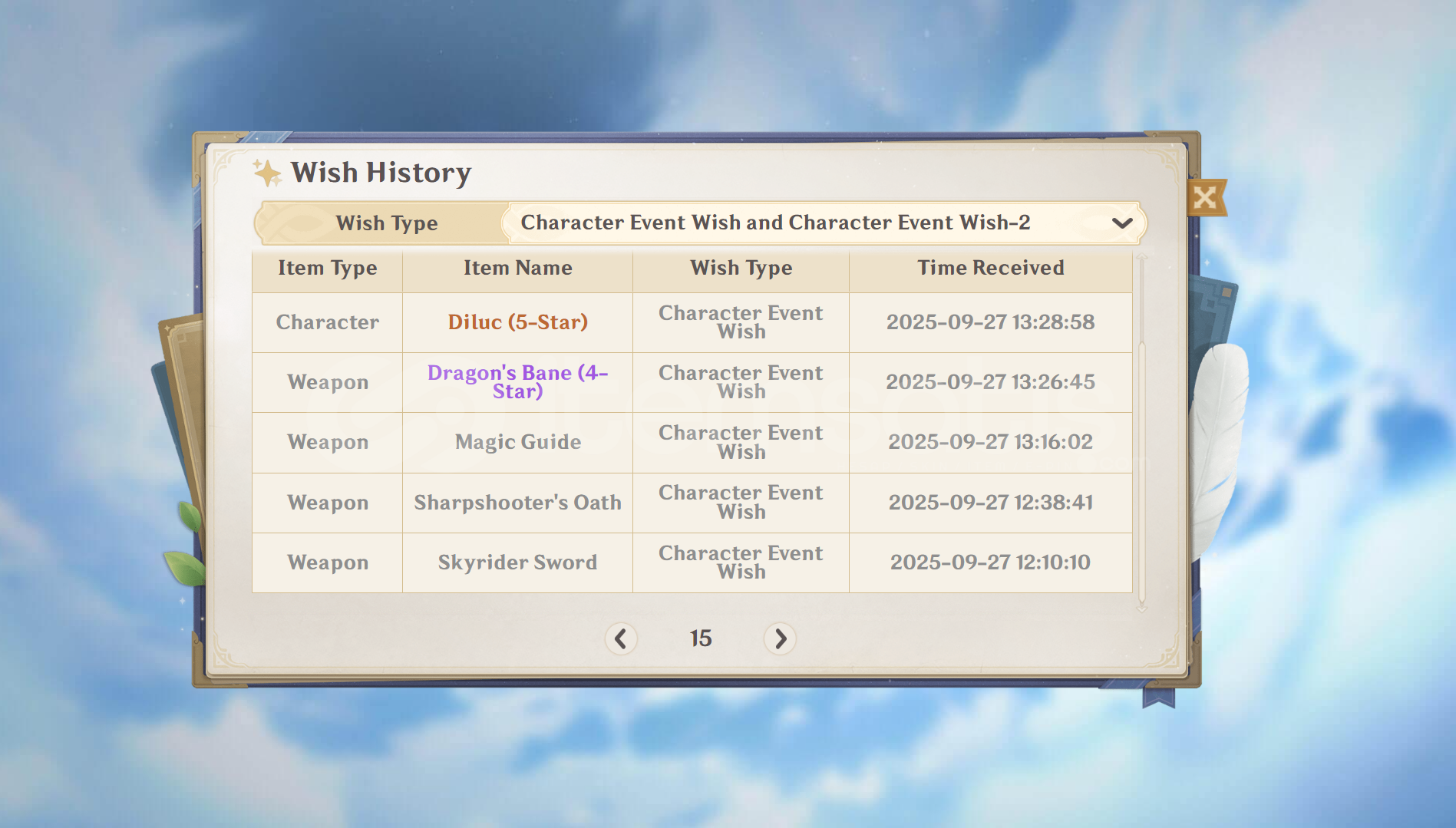
Task: Open the Character Event Wish selector
Action: pos(775,223)
